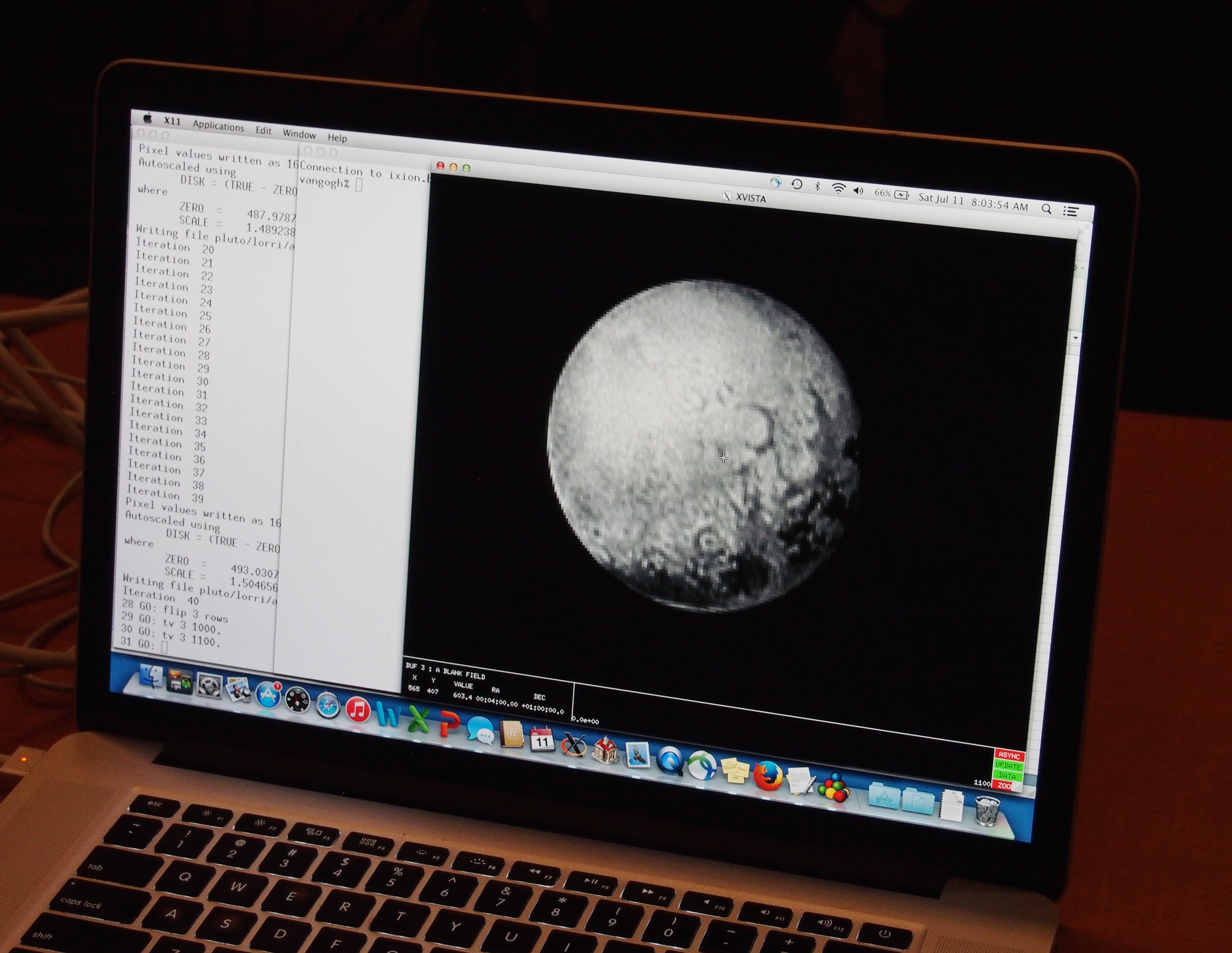Click the 'Iteration 40' line in terminal
This screenshot has height=953, width=1232.
coord(161,595)
